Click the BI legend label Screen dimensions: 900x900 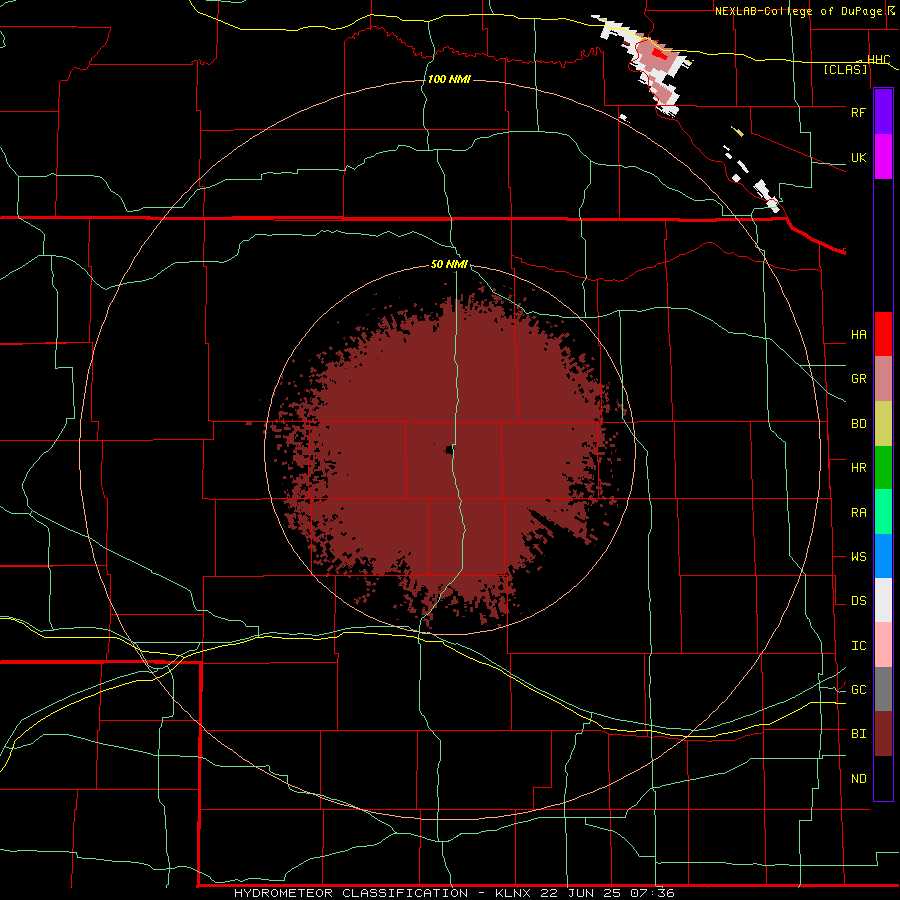pyautogui.click(x=858, y=734)
